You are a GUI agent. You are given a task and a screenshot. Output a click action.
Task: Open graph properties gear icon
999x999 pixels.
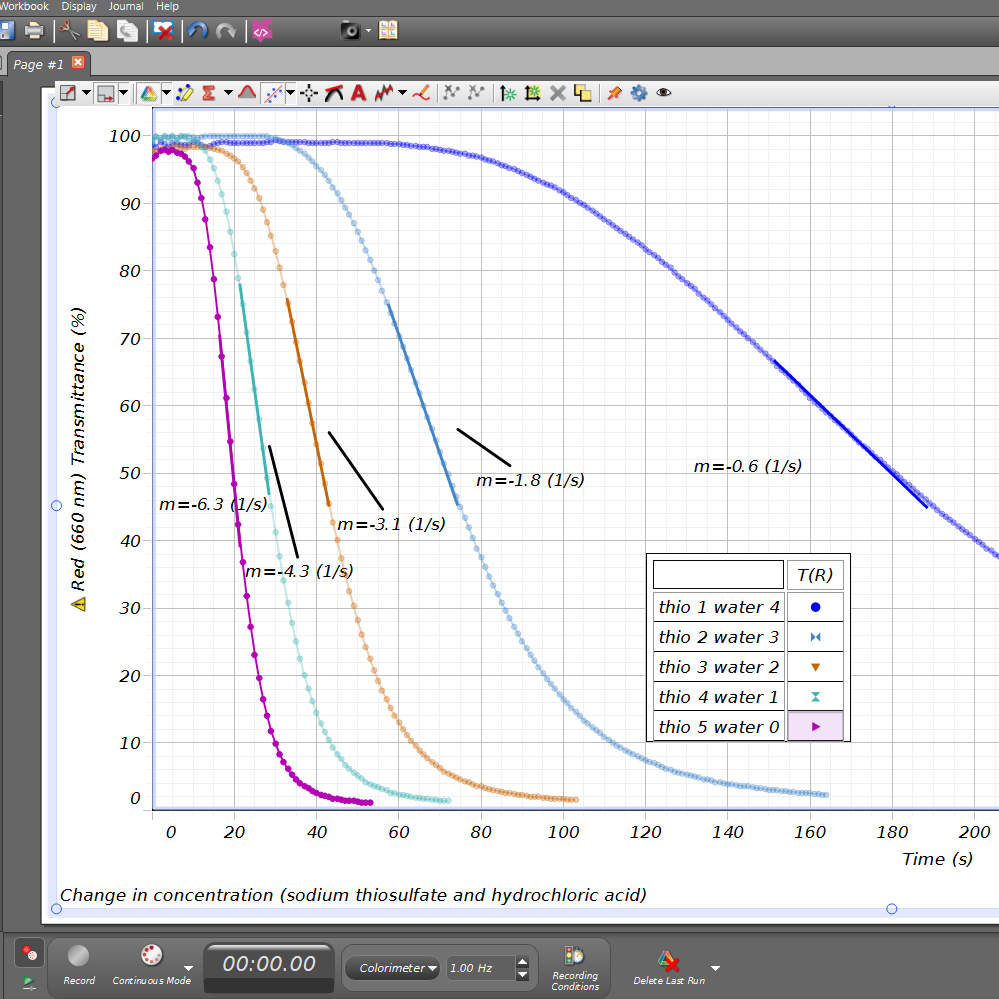(638, 93)
